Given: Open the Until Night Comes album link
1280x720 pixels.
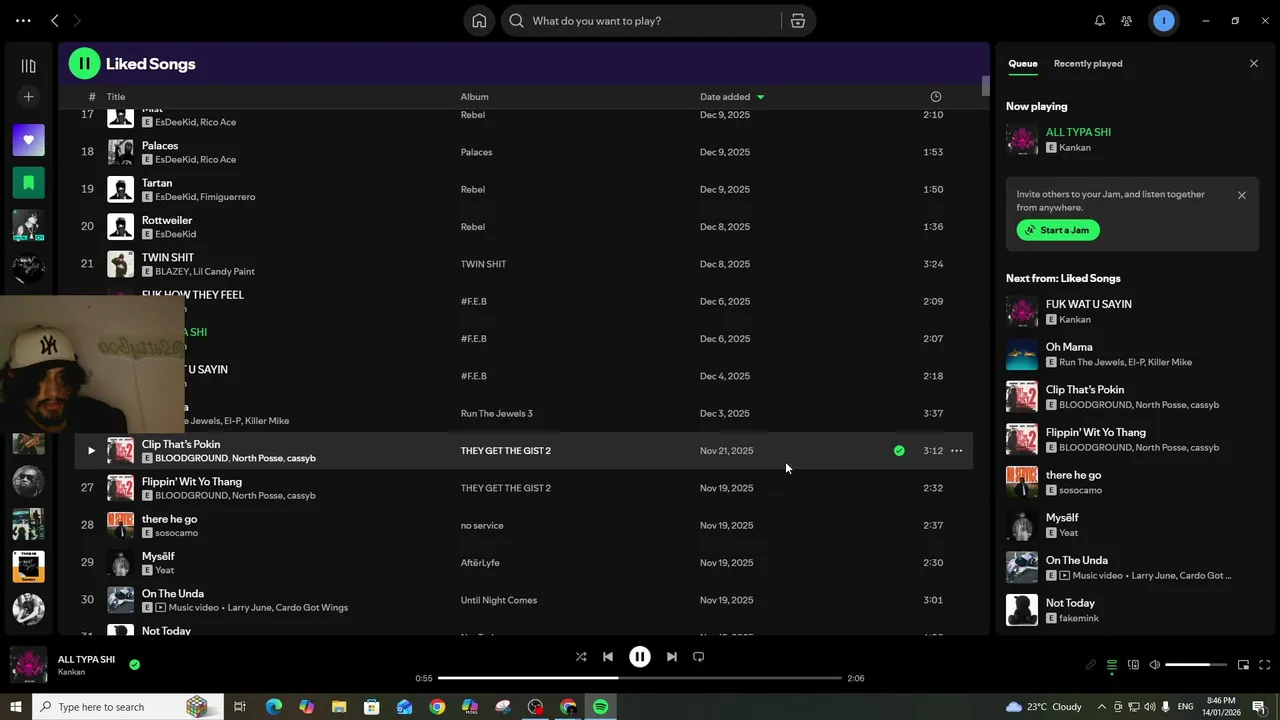Looking at the screenshot, I should pyautogui.click(x=498, y=600).
